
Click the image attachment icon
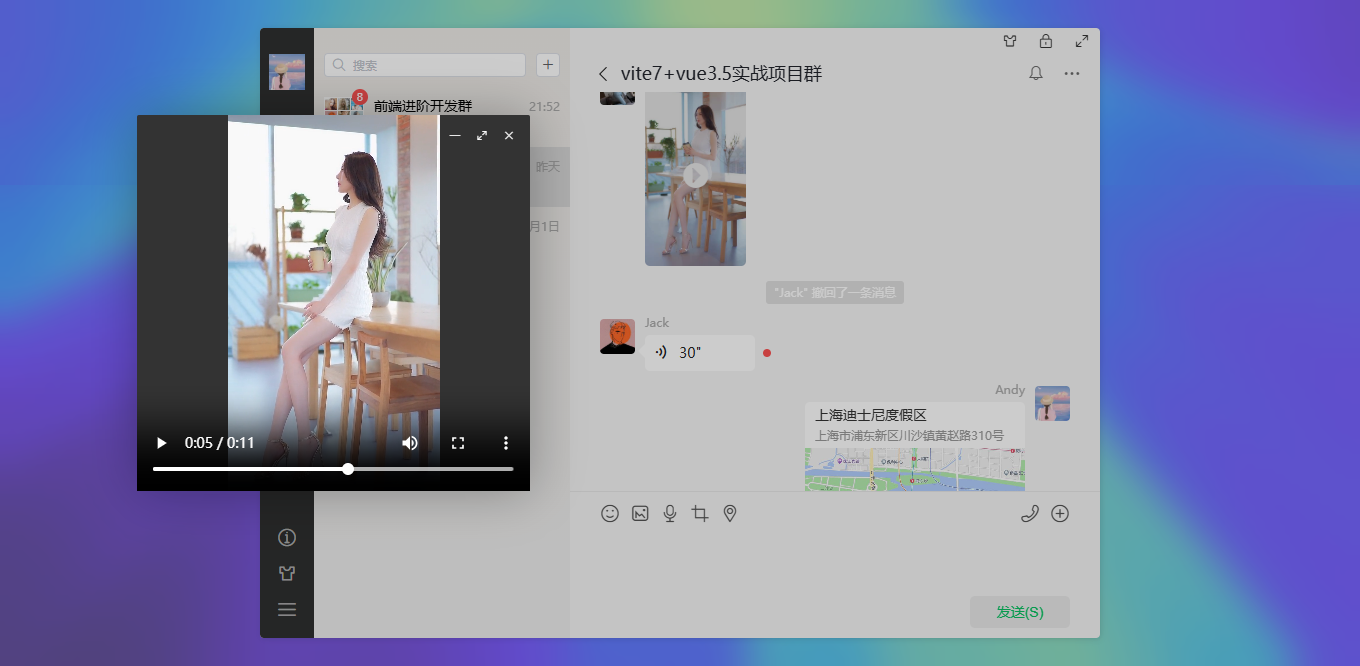640,513
